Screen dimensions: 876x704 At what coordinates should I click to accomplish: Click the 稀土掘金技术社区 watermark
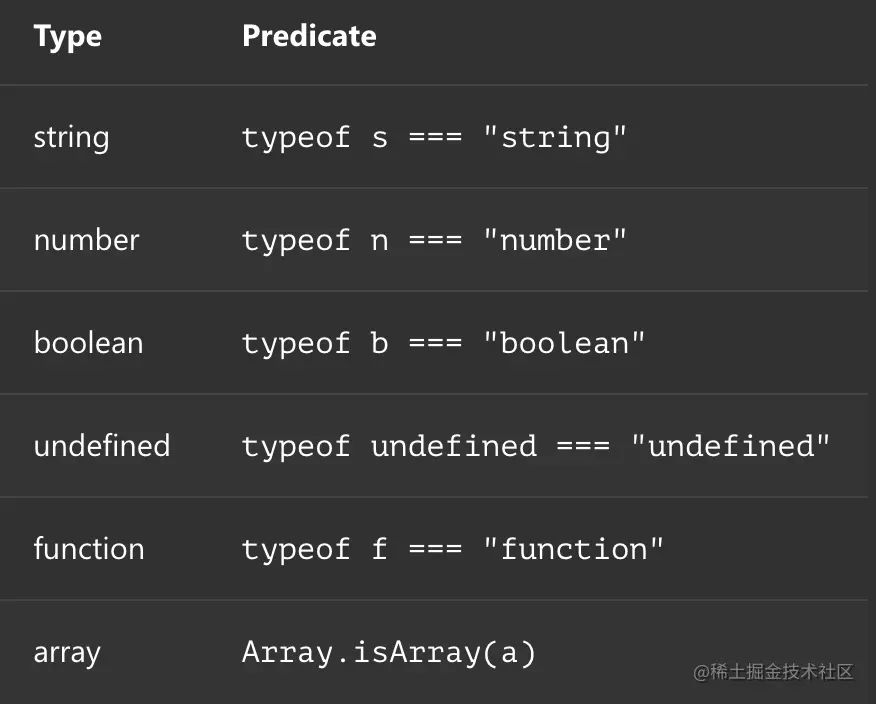point(774,672)
